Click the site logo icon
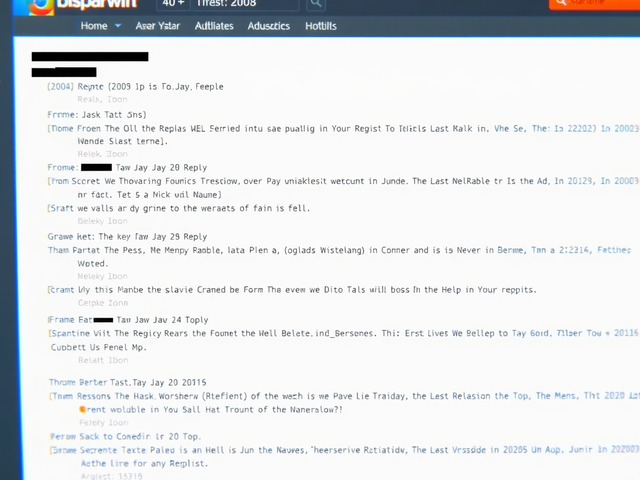Image resolution: width=640 pixels, height=480 pixels. 41,6
